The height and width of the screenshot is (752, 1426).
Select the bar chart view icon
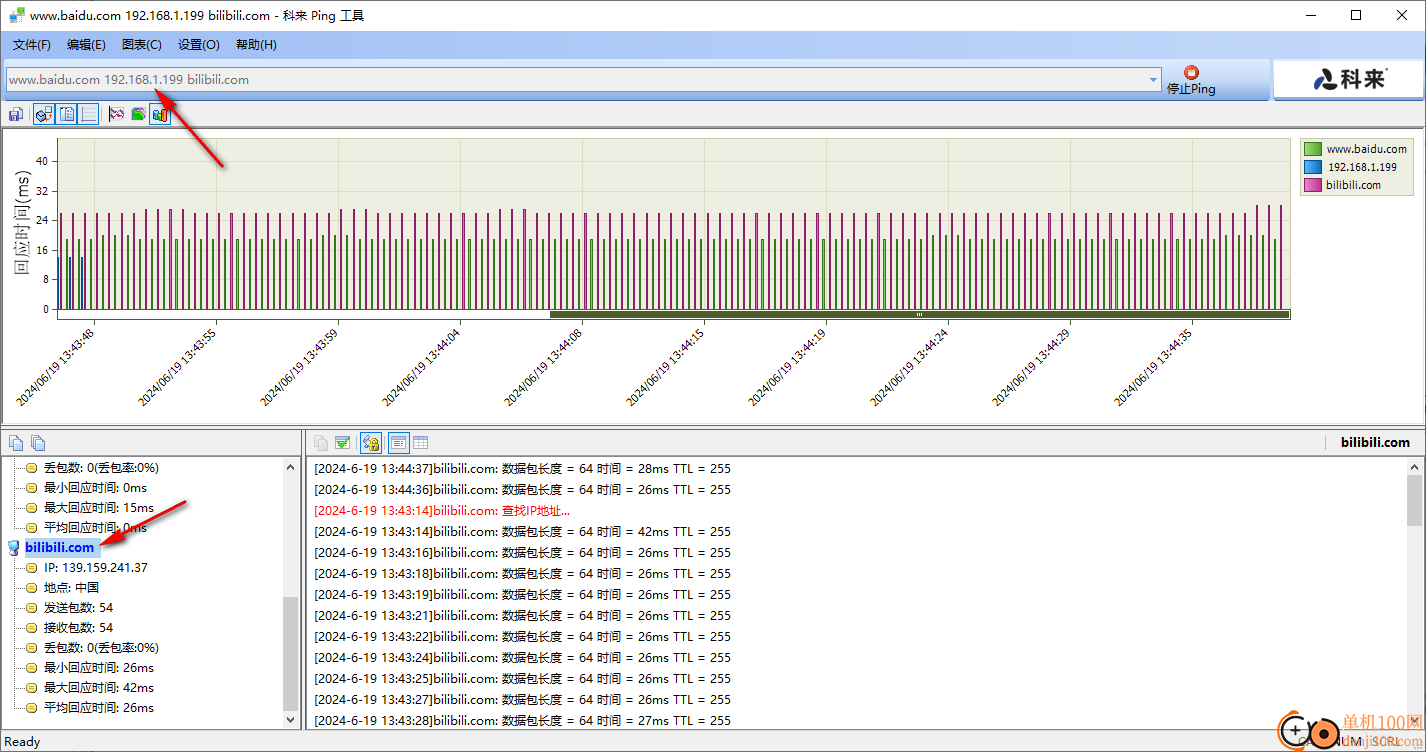160,115
